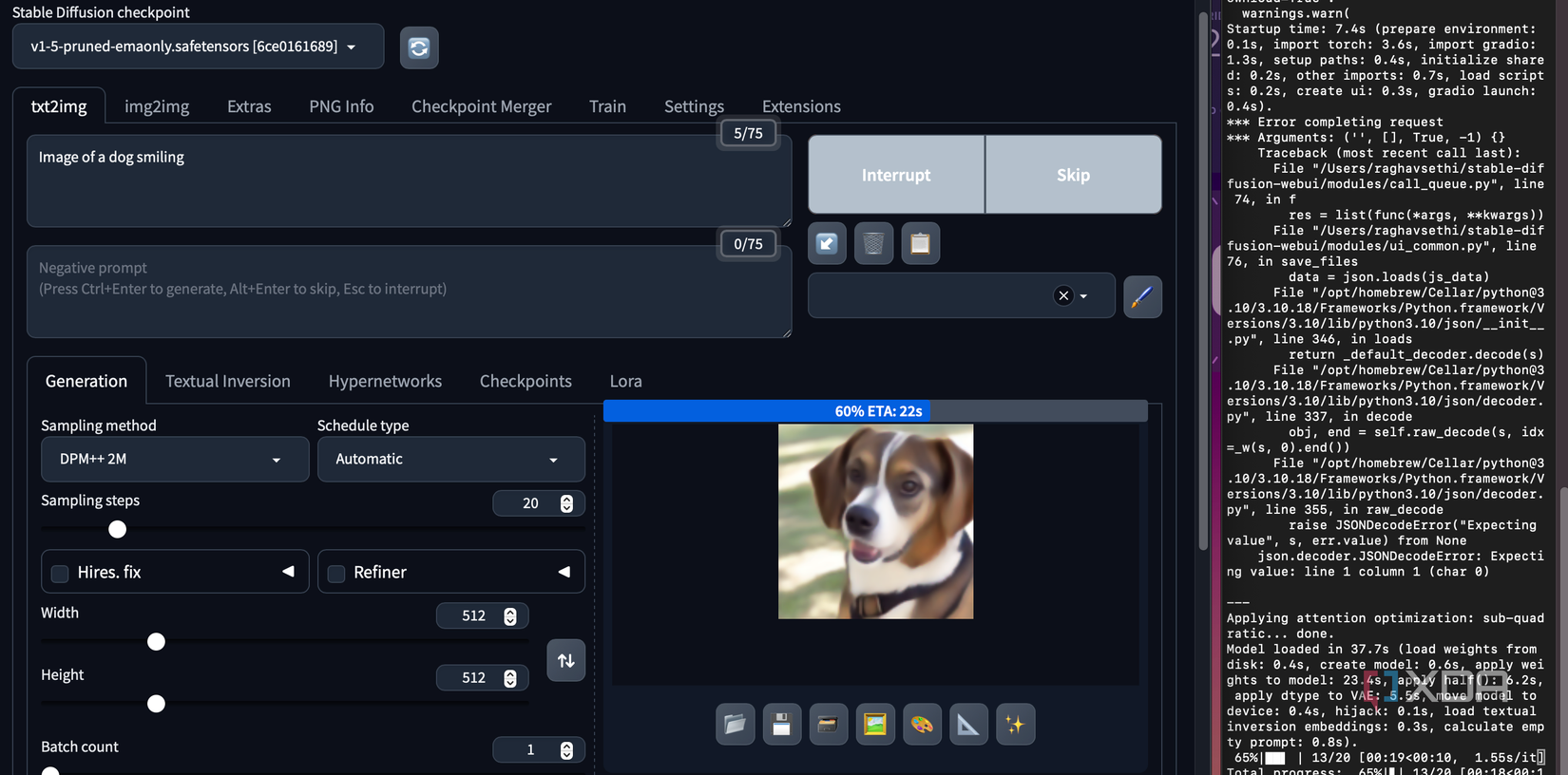Swap width and height values

[565, 660]
